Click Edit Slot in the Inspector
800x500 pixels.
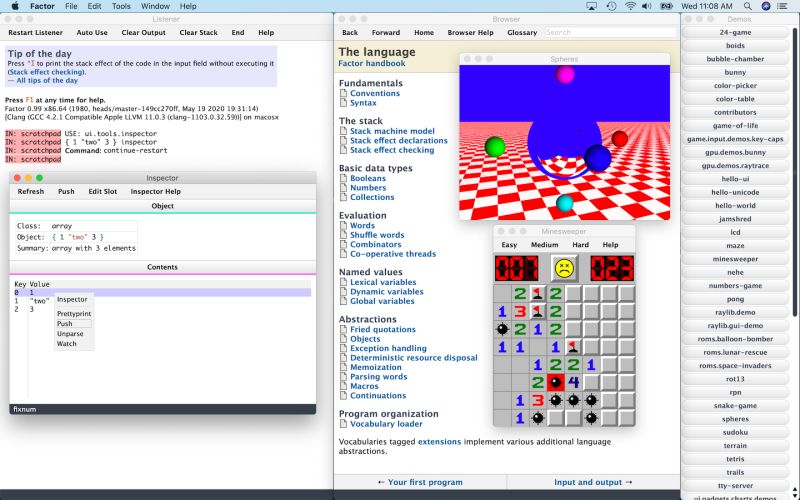[103, 191]
